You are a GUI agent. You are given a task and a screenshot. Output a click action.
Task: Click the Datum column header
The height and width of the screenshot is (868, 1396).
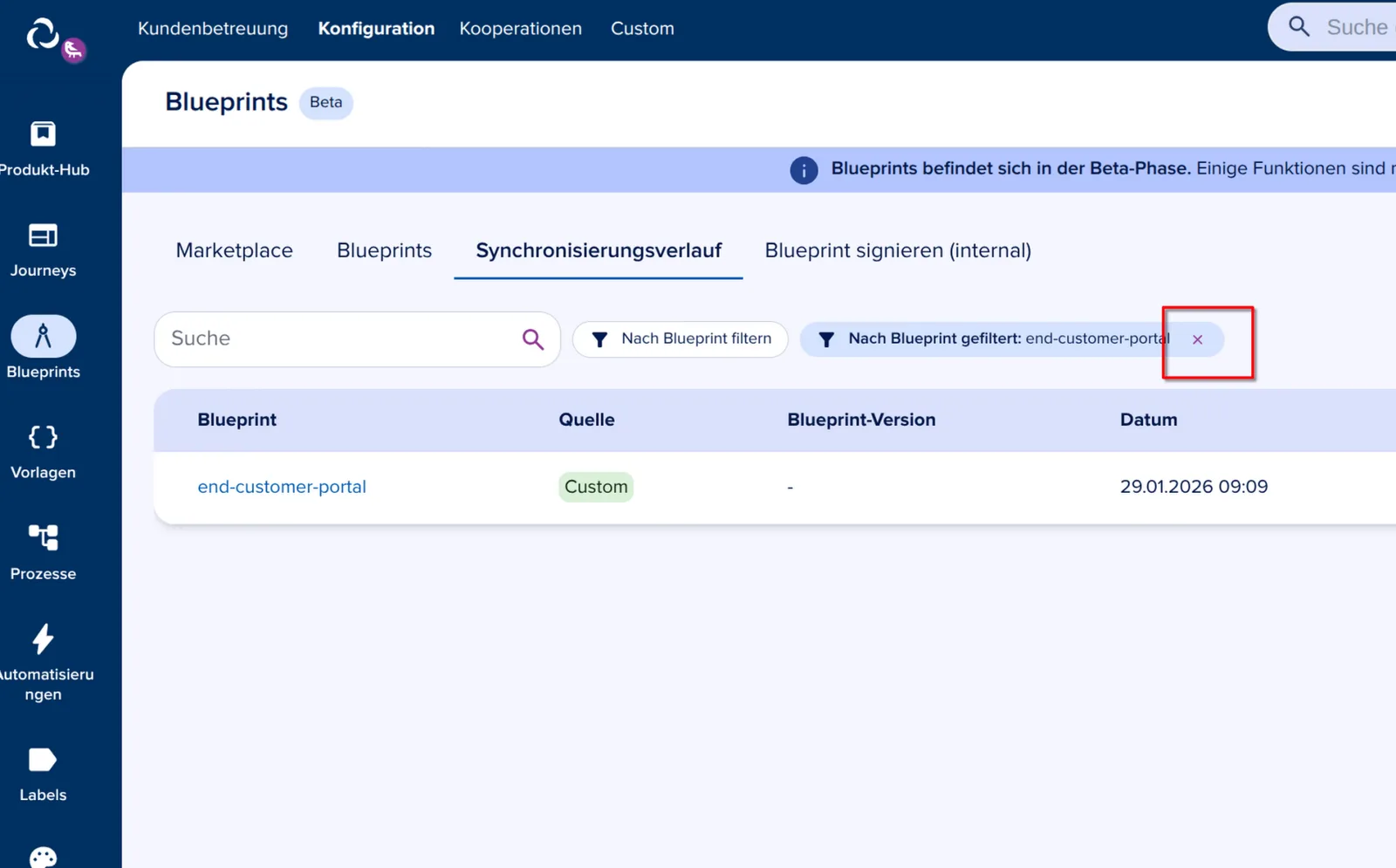(1148, 420)
